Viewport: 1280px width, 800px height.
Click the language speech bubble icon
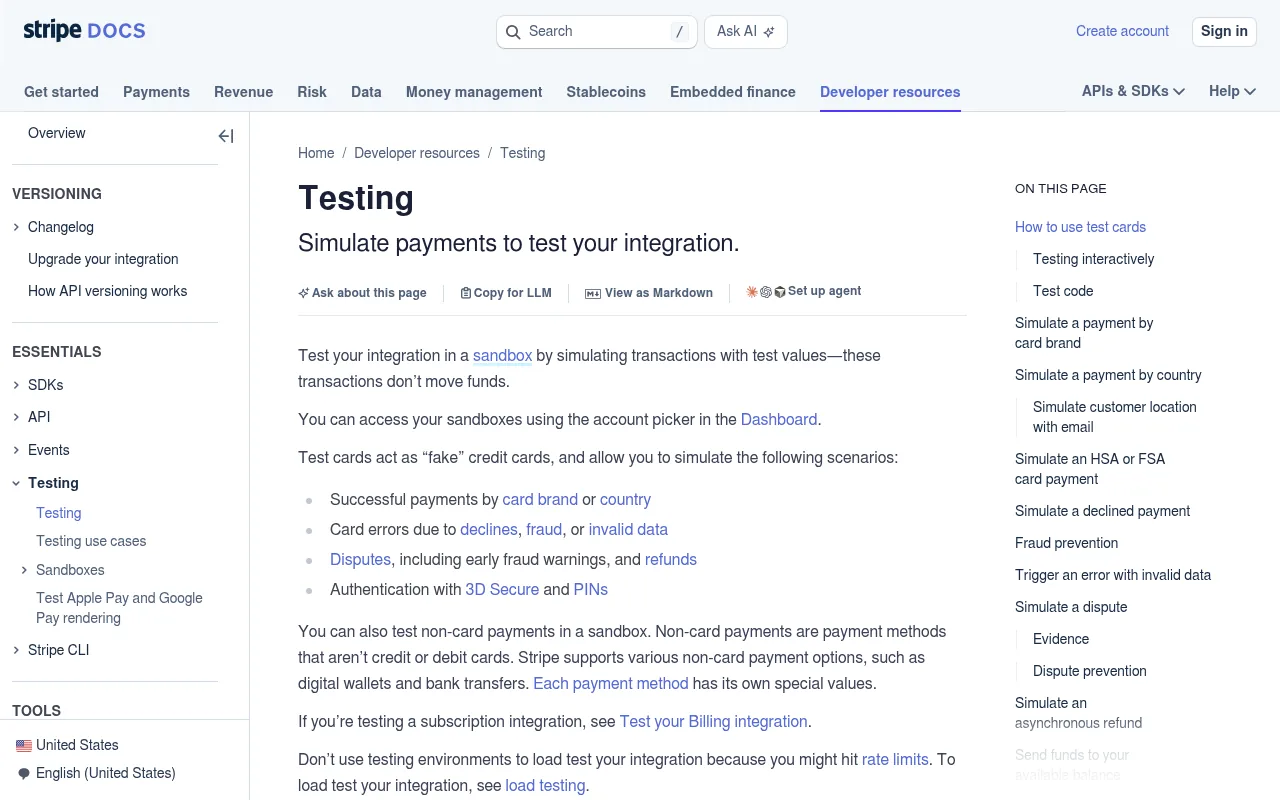(x=24, y=773)
